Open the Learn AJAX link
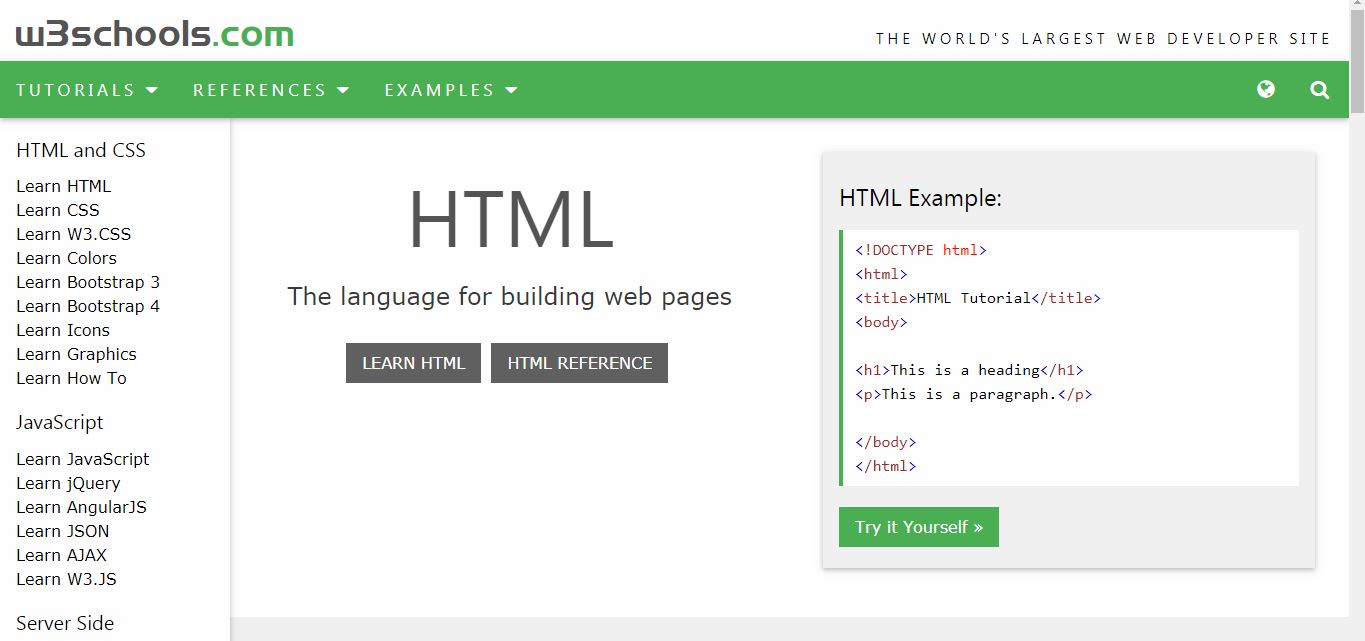Viewport: 1365px width, 641px height. [62, 555]
